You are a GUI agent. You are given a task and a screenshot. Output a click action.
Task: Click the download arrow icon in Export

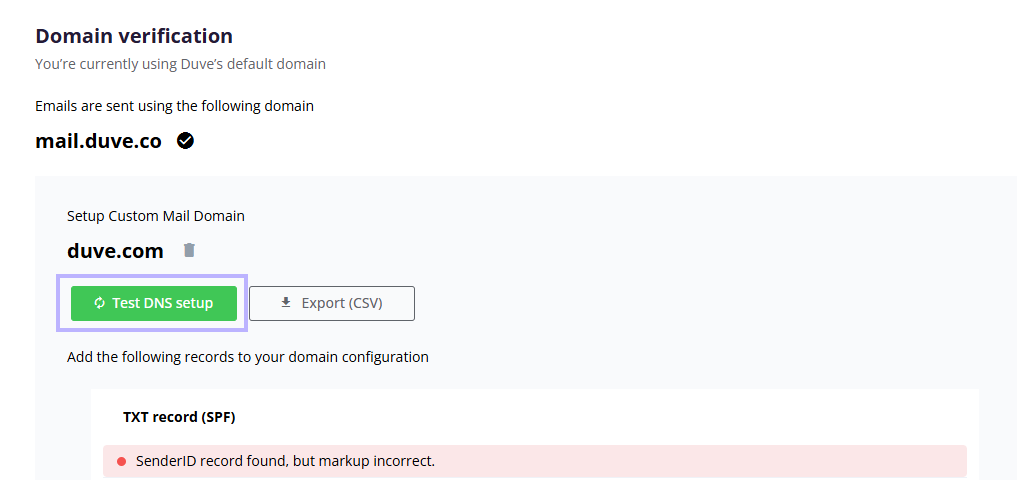coord(285,303)
